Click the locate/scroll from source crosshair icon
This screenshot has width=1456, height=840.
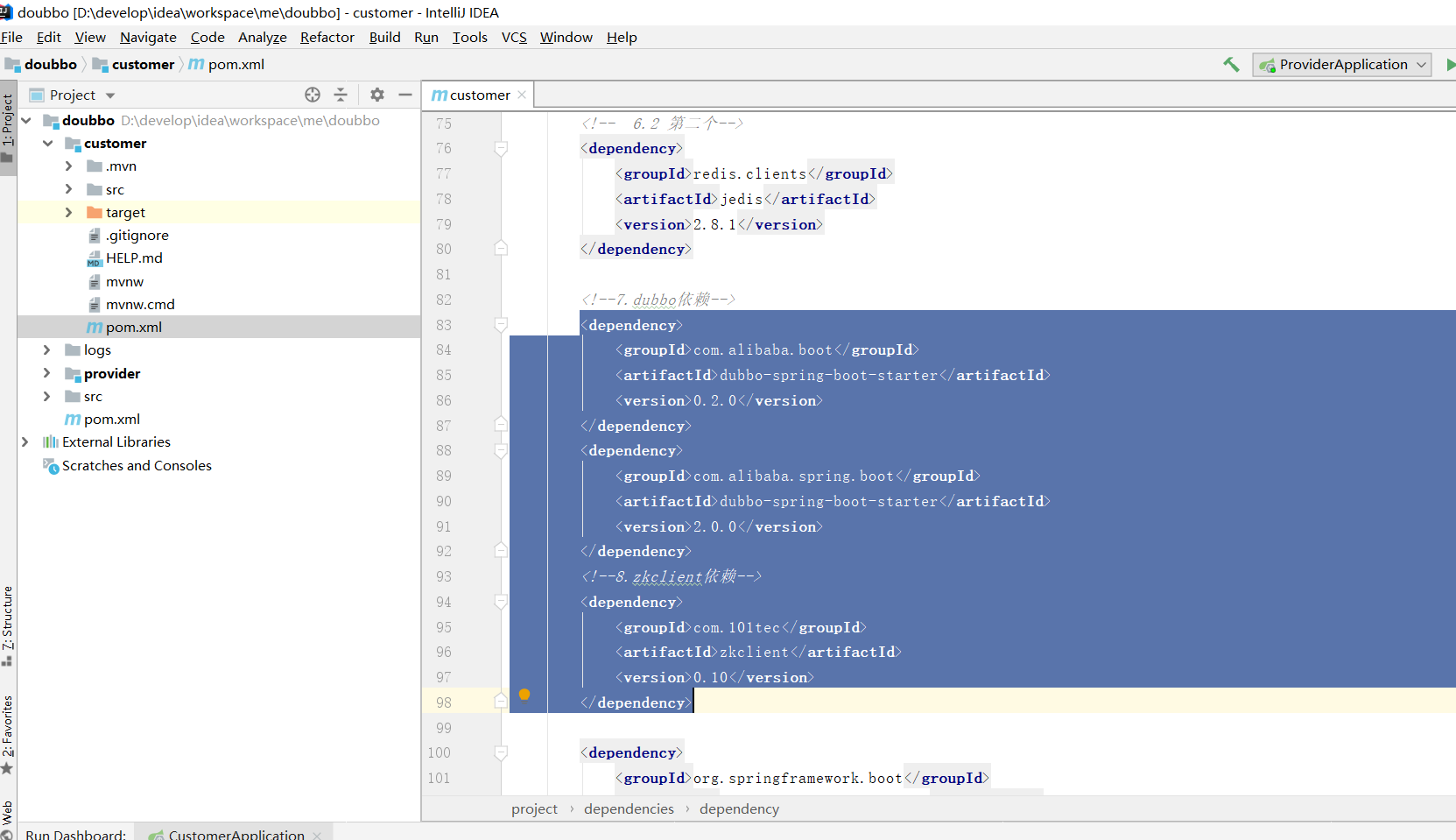point(313,95)
